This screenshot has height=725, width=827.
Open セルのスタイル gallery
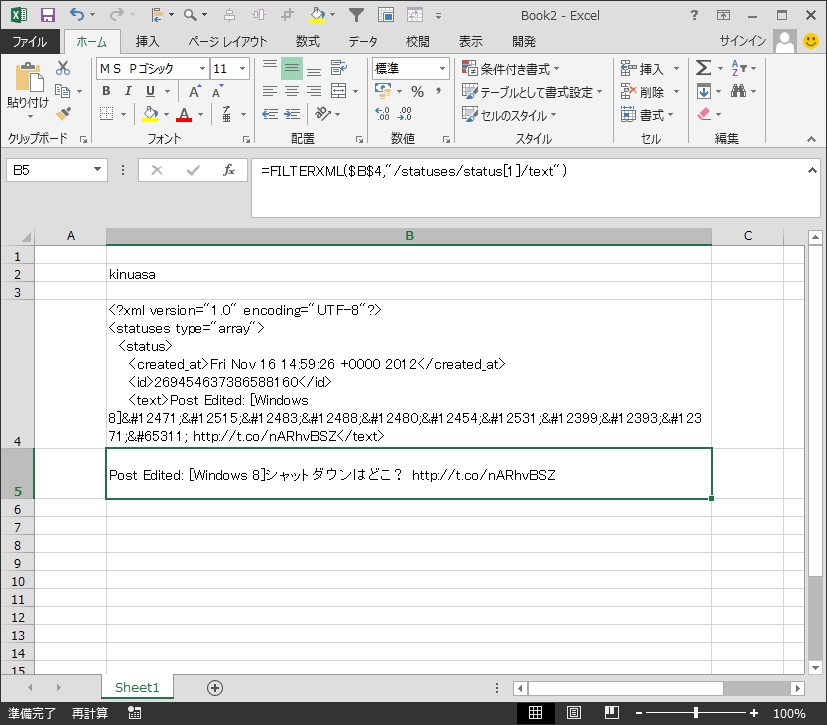[509, 114]
